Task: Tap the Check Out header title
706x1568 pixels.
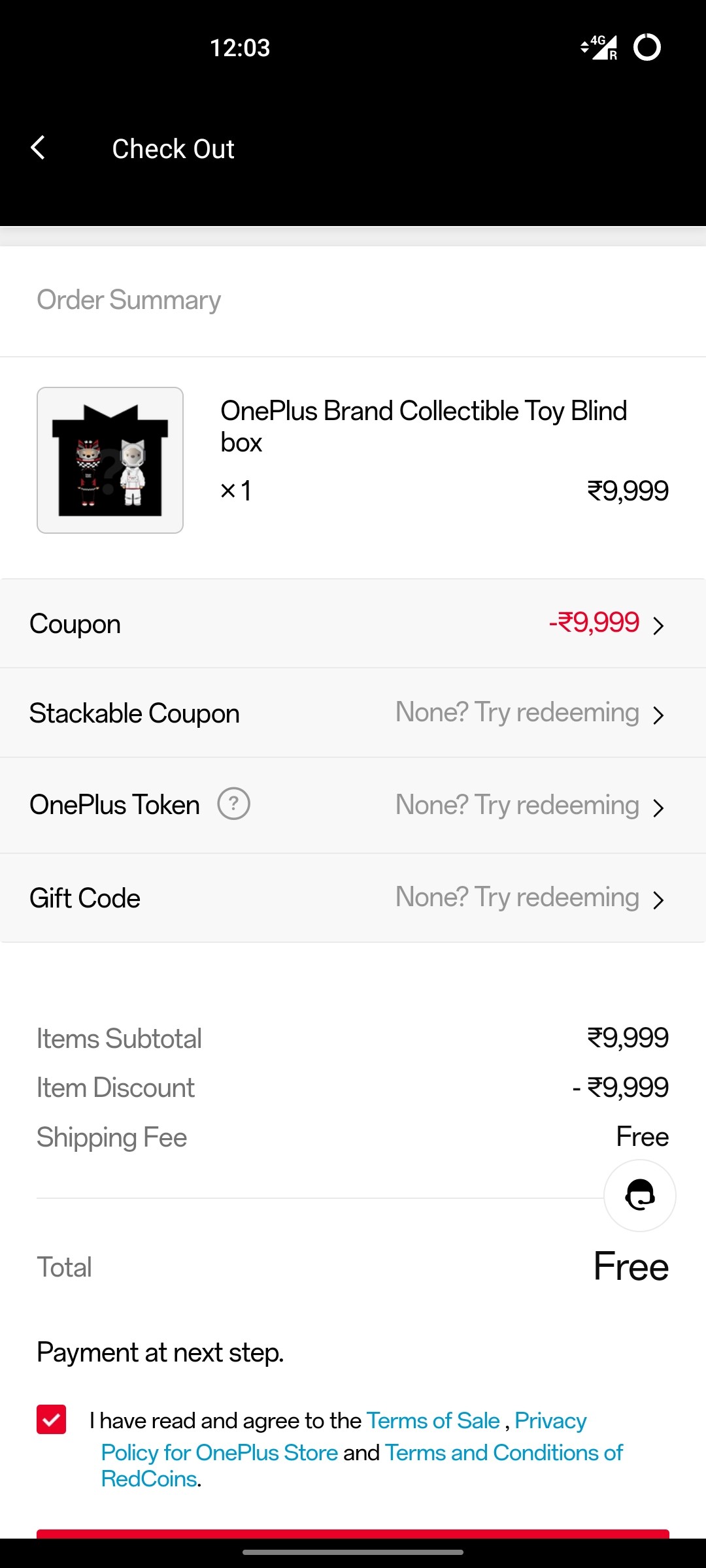Action: tap(173, 148)
